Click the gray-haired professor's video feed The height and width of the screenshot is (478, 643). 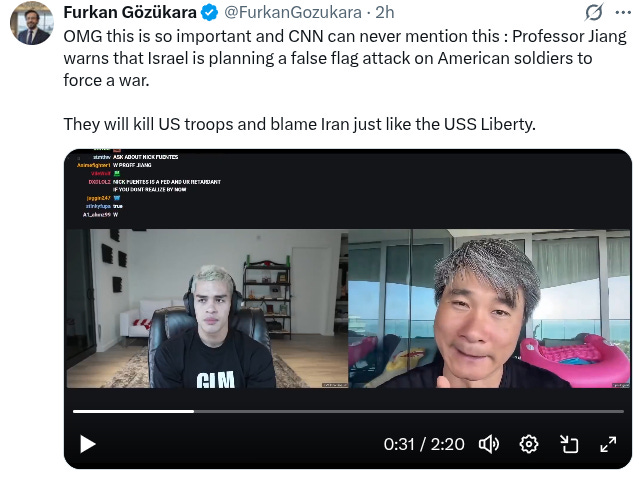click(489, 308)
